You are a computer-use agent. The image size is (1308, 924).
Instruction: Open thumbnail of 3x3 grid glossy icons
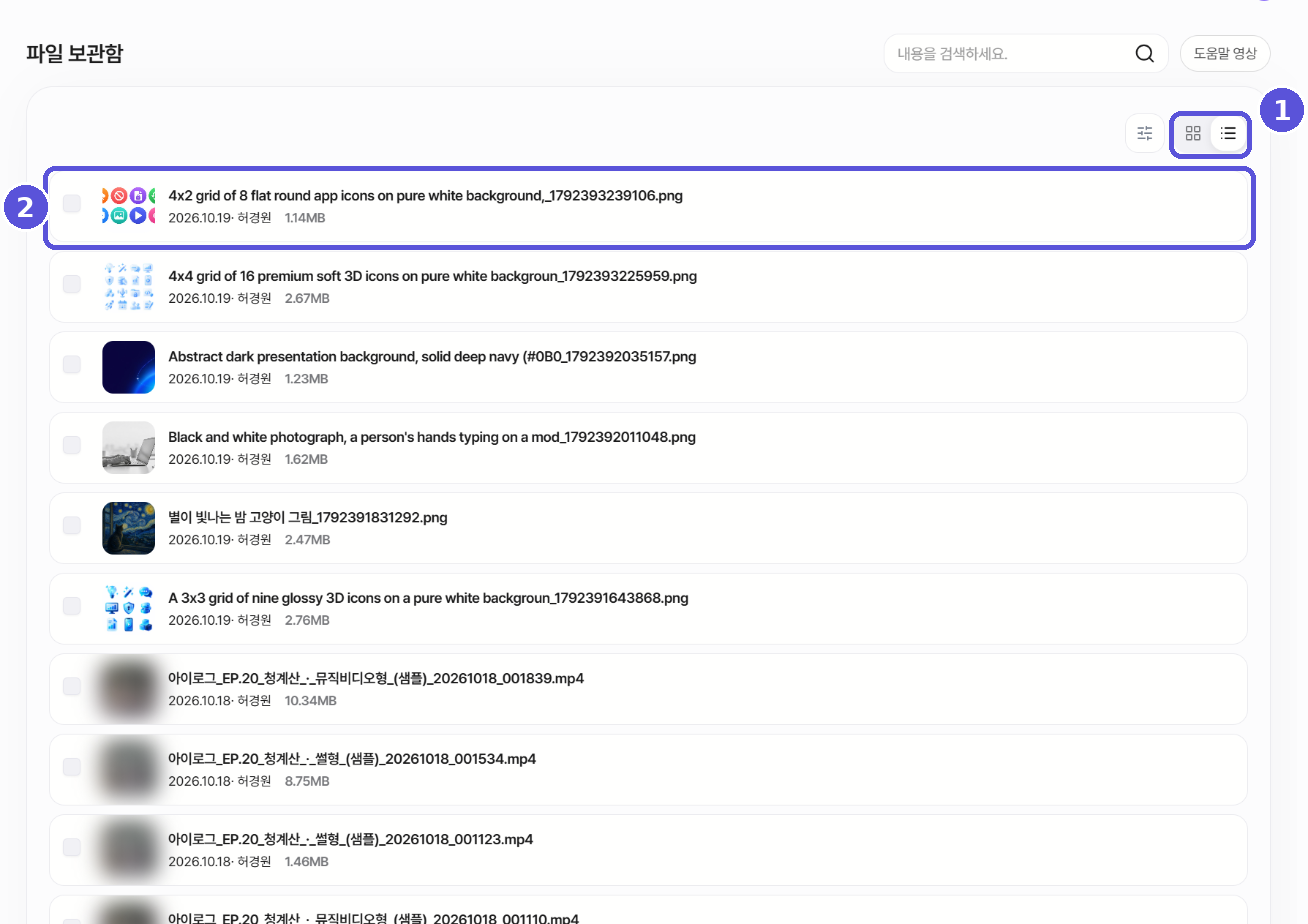tap(129, 608)
